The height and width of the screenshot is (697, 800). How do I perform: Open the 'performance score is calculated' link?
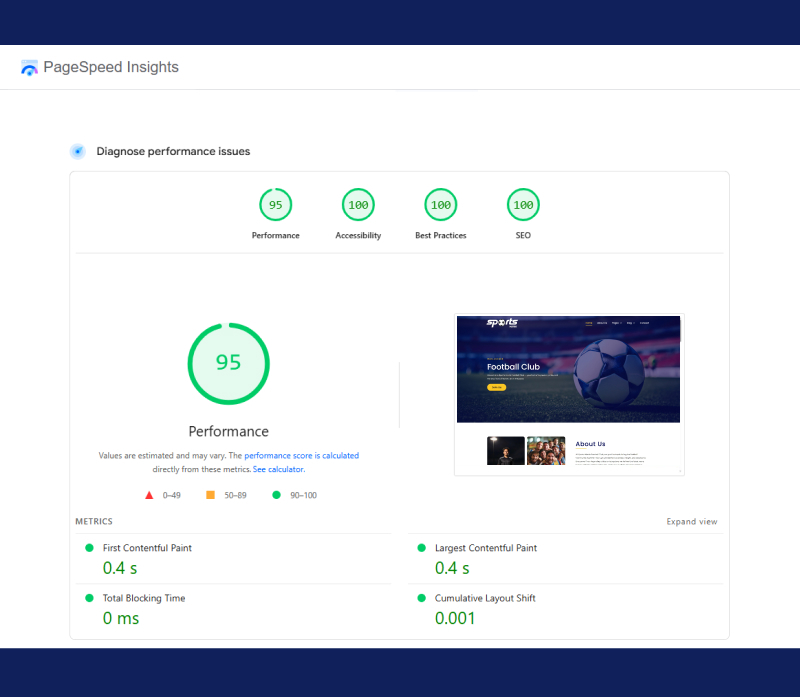301,456
